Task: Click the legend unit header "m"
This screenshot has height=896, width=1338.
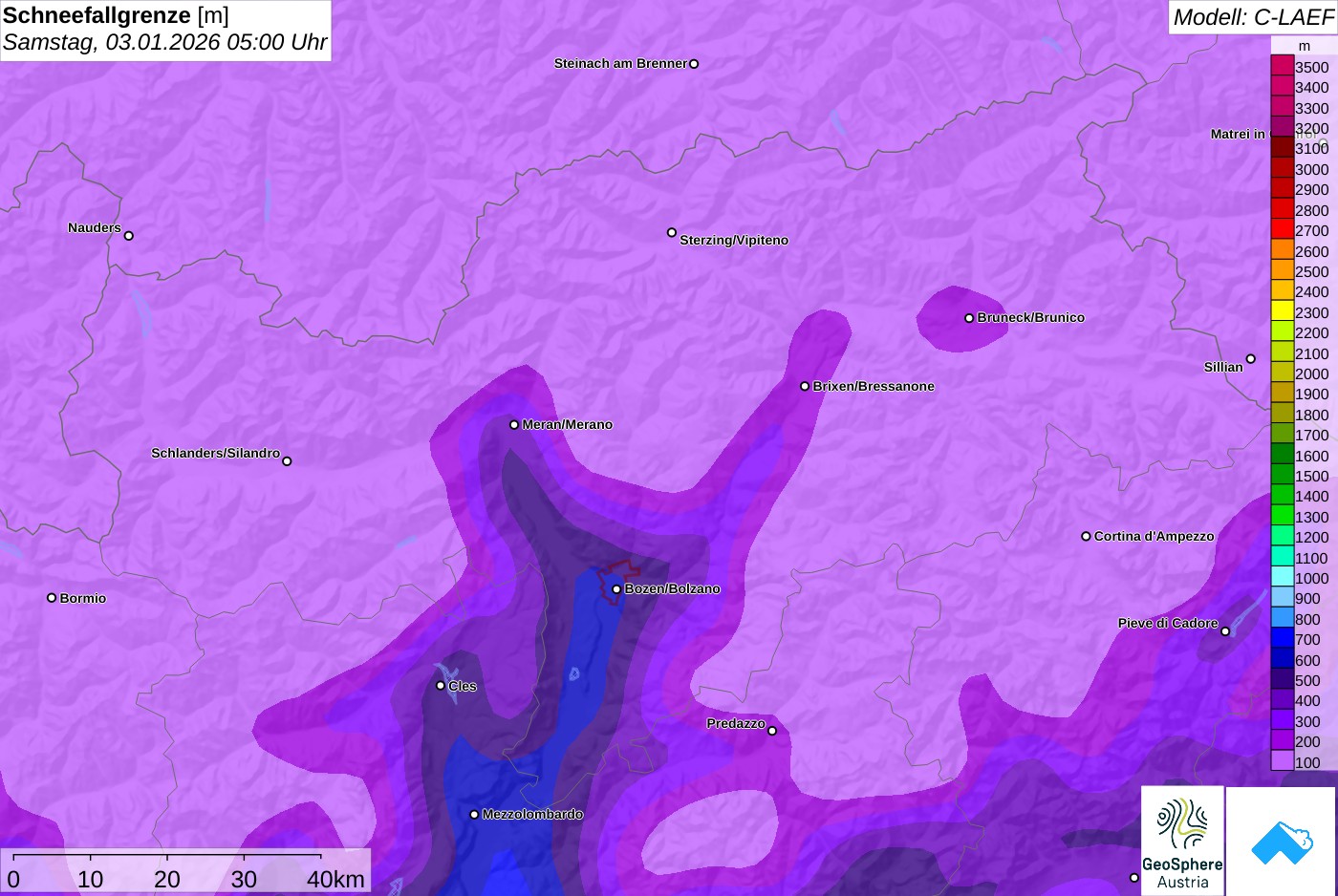Action: 1305,46
